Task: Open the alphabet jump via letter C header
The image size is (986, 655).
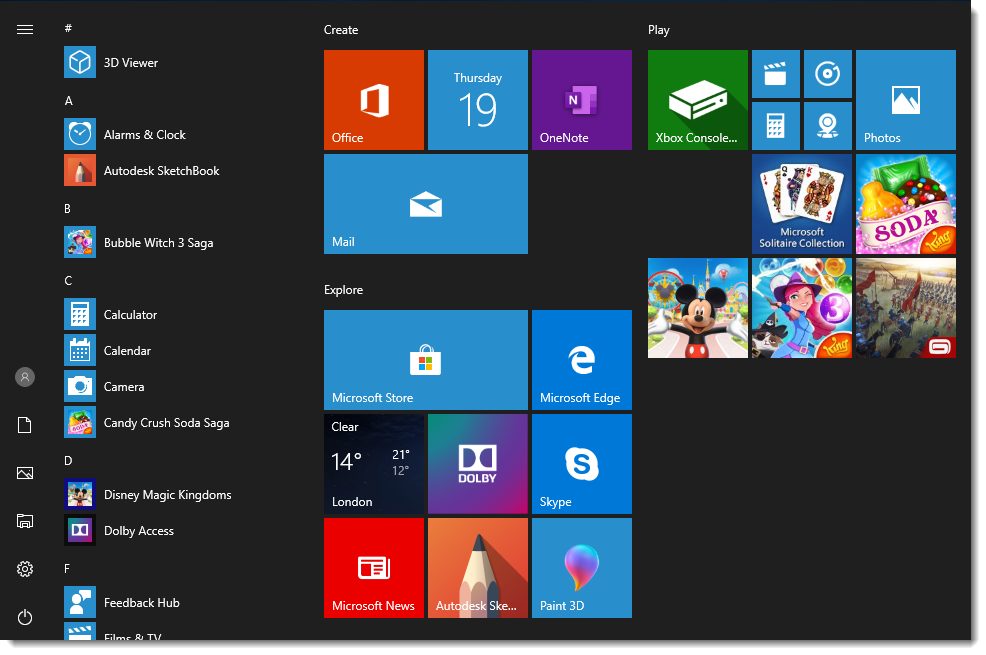Action: click(68, 280)
